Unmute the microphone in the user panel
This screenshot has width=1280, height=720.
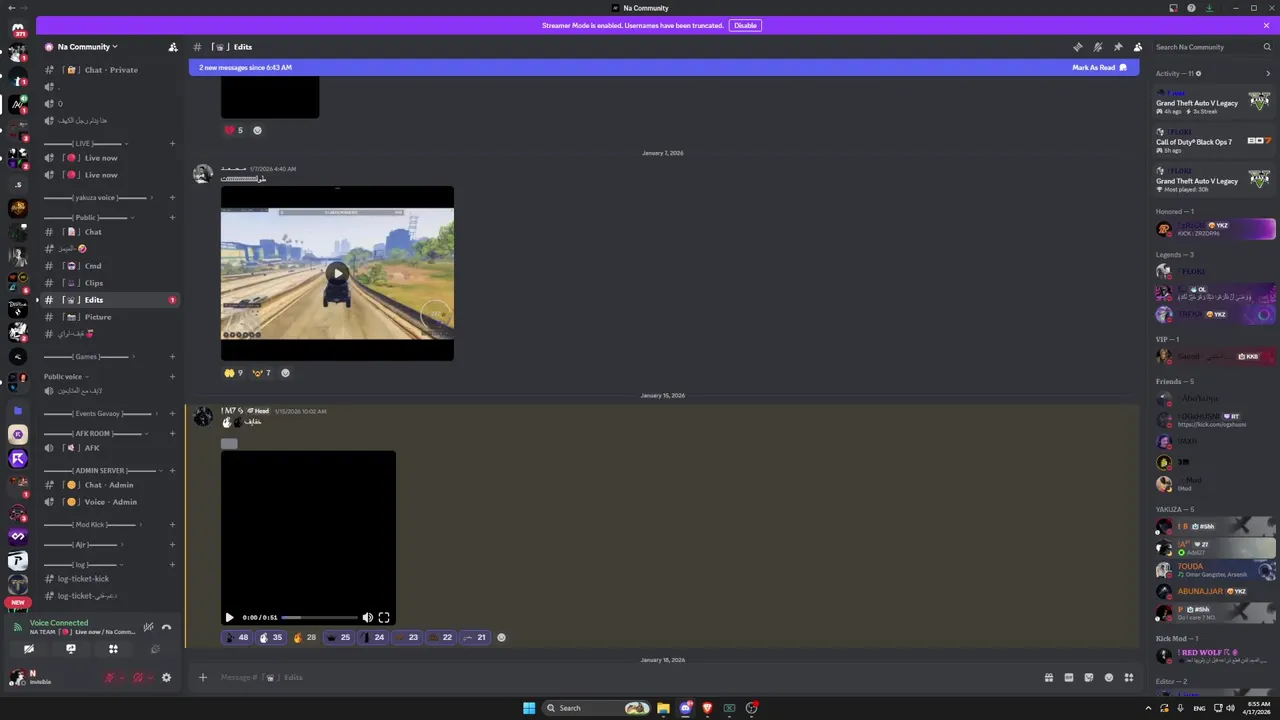tap(109, 678)
